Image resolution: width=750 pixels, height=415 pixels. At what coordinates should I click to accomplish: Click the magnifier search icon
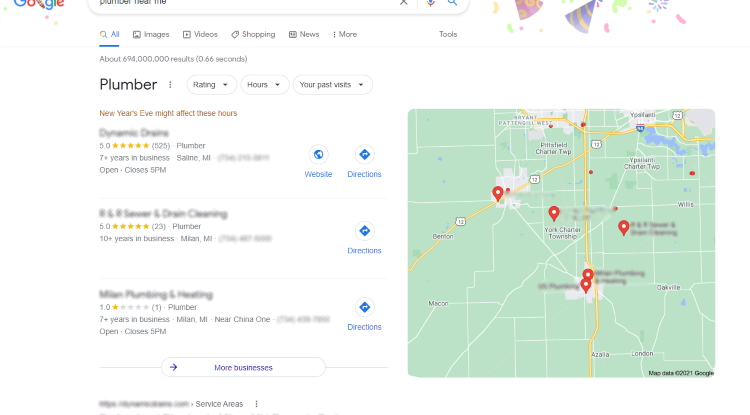(452, 3)
